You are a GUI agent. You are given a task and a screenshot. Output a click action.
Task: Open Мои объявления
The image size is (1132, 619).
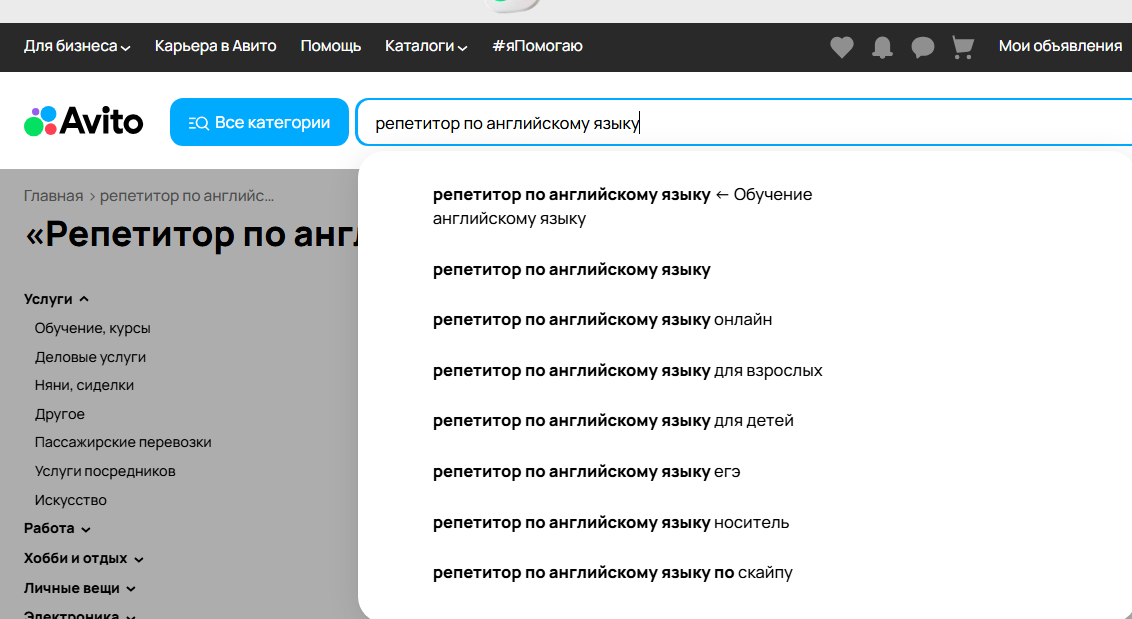(1059, 47)
